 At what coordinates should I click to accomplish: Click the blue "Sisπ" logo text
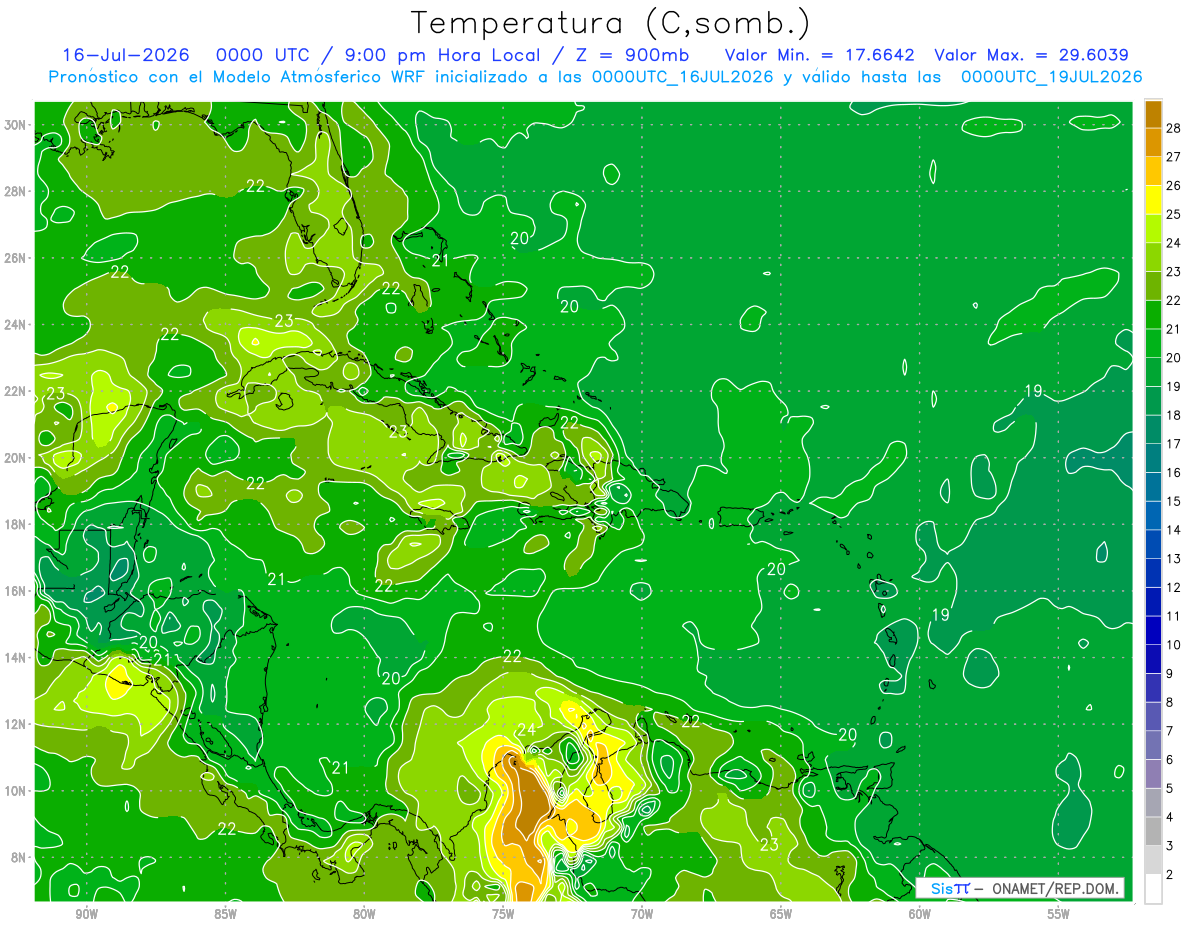(949, 888)
